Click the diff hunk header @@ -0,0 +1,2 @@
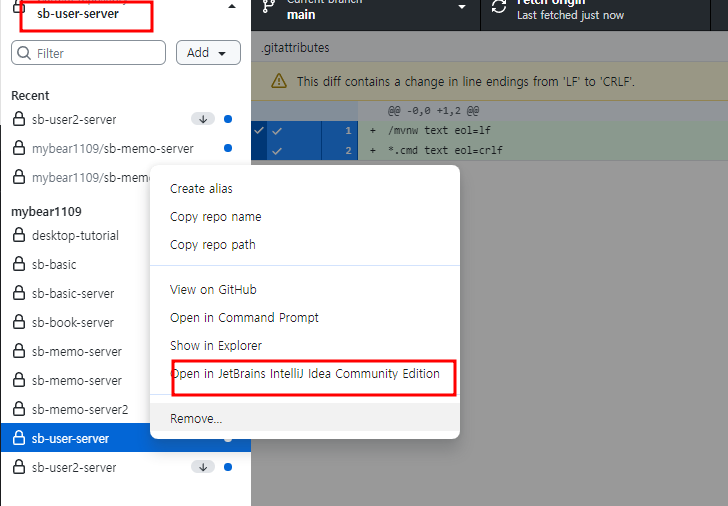 (433, 111)
